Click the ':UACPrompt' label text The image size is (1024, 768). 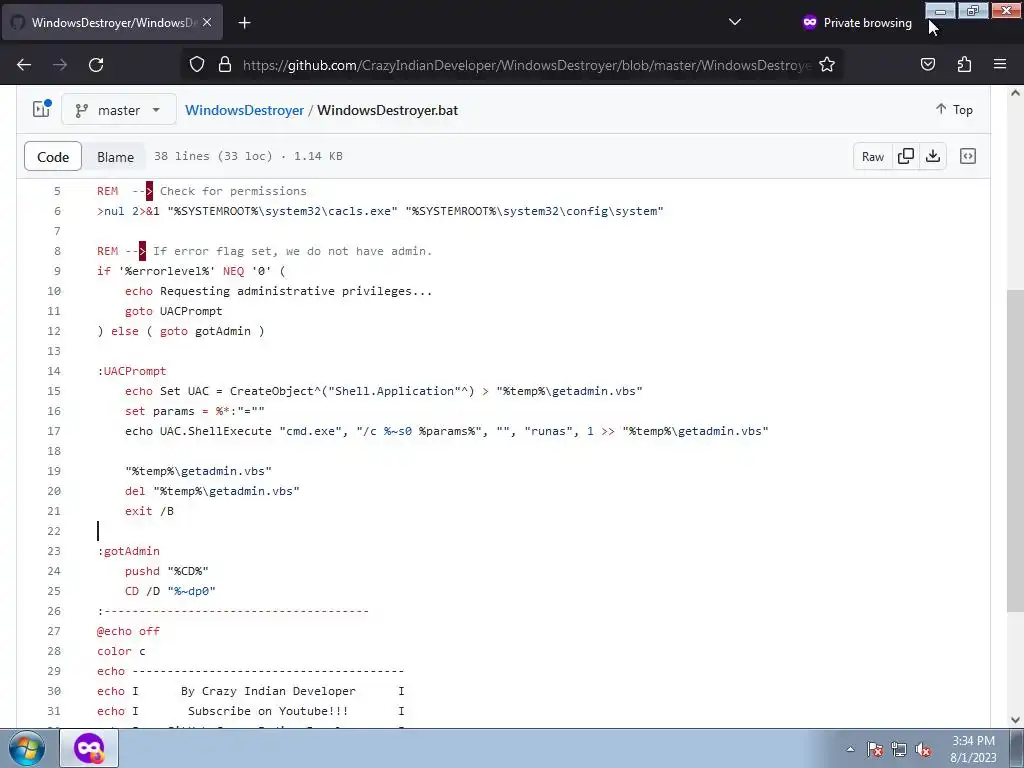[132, 371]
